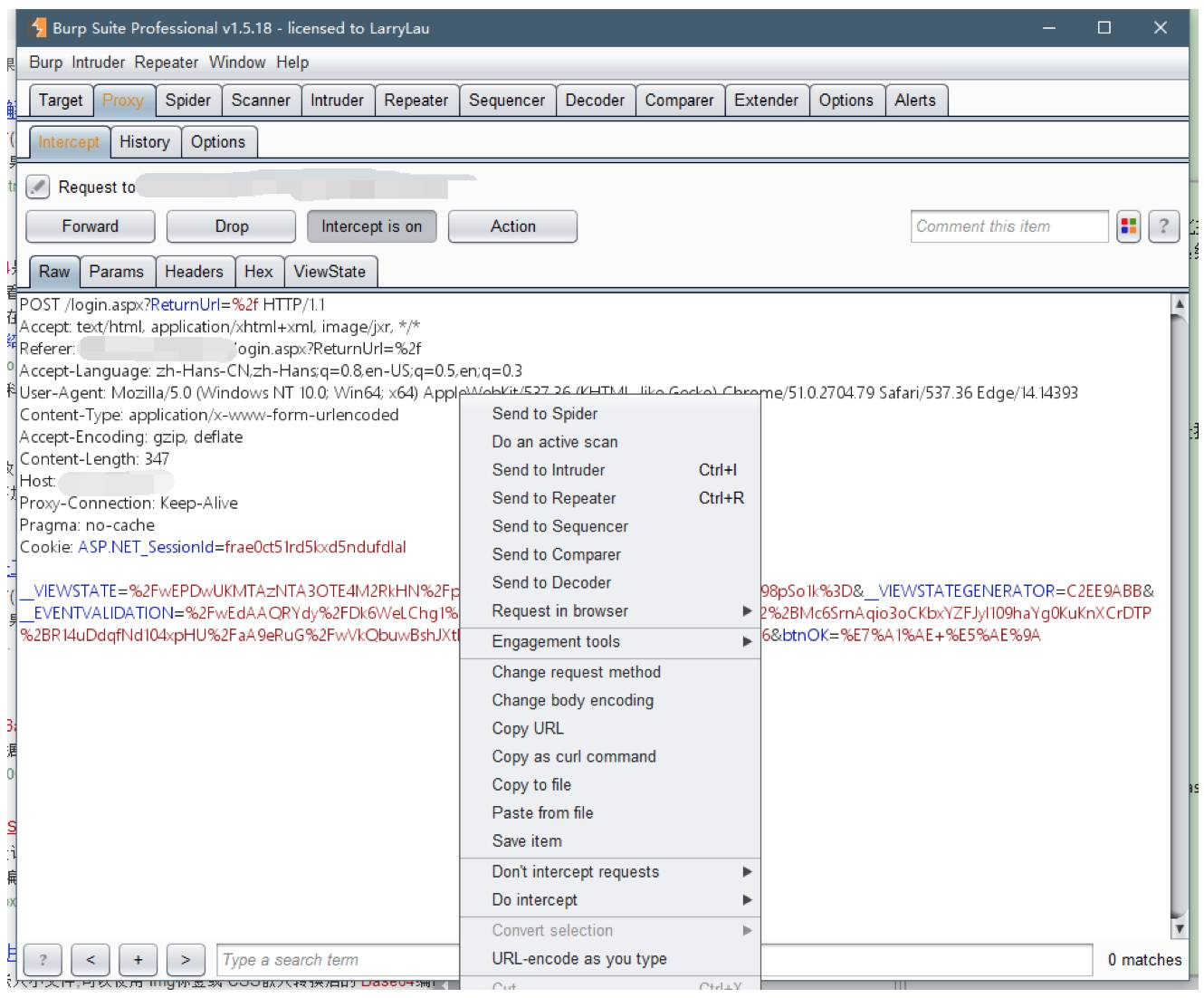1204x998 pixels.
Task: Select Copy as curl command
Action: click(610, 755)
